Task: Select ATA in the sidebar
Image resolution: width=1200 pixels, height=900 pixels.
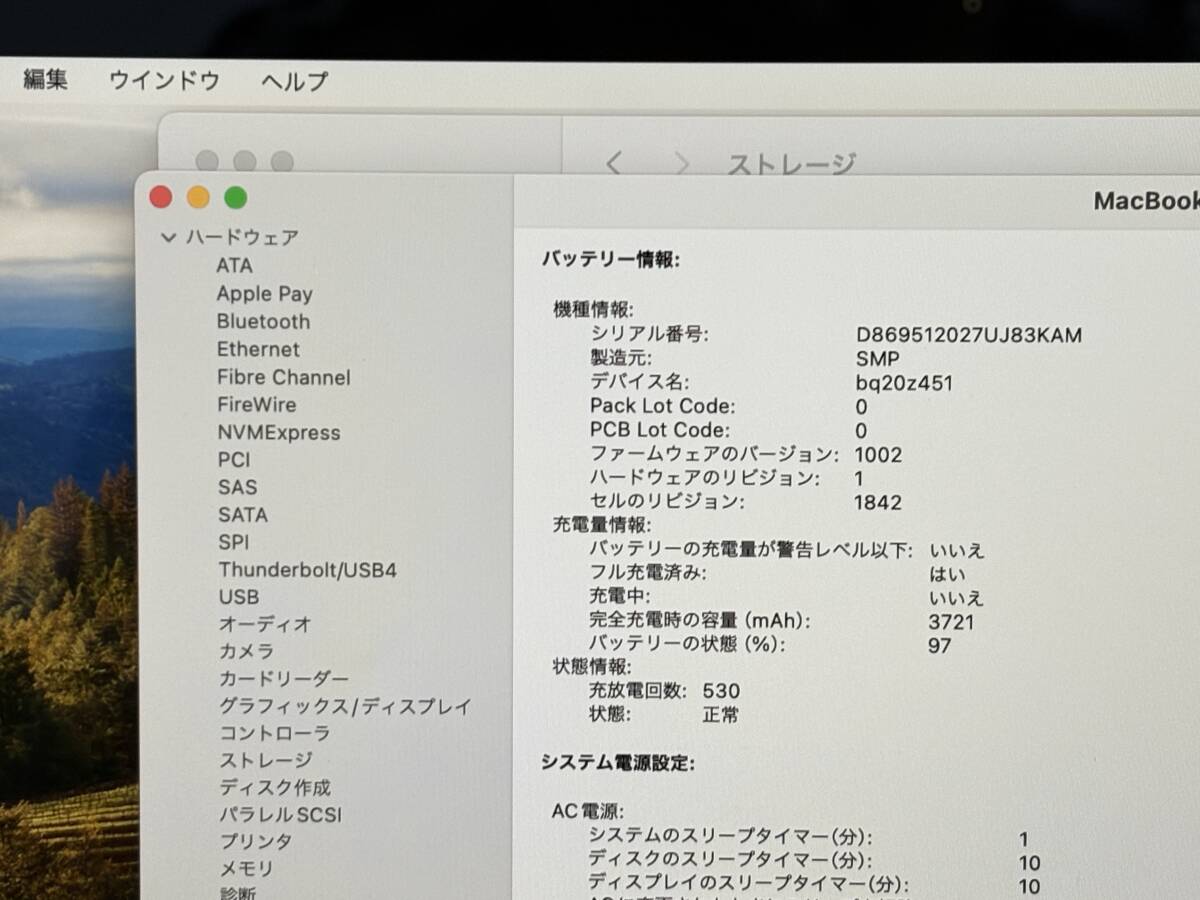Action: tap(234, 265)
